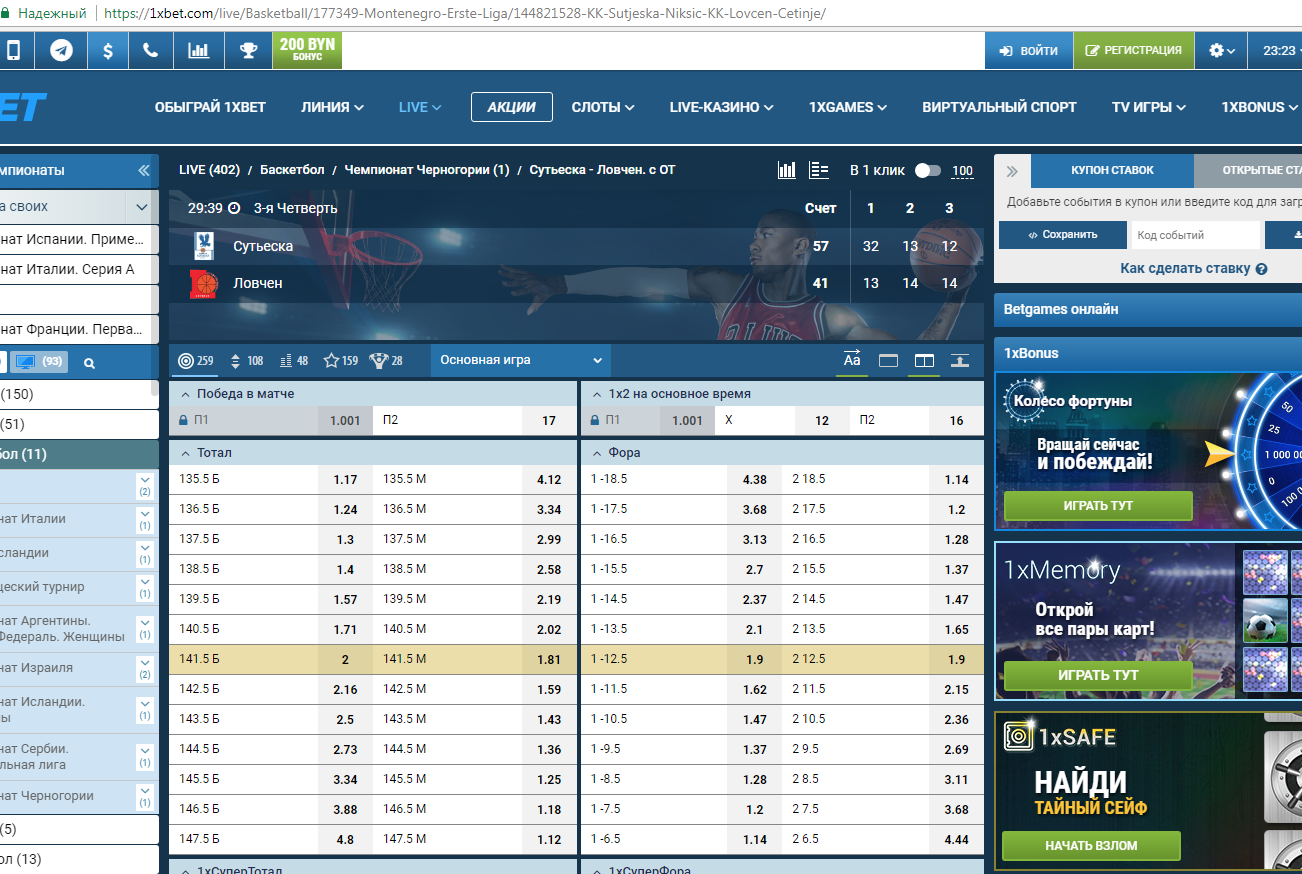Click the live stream monitor filter (93)
This screenshot has height=874, width=1302.
pos(39,361)
